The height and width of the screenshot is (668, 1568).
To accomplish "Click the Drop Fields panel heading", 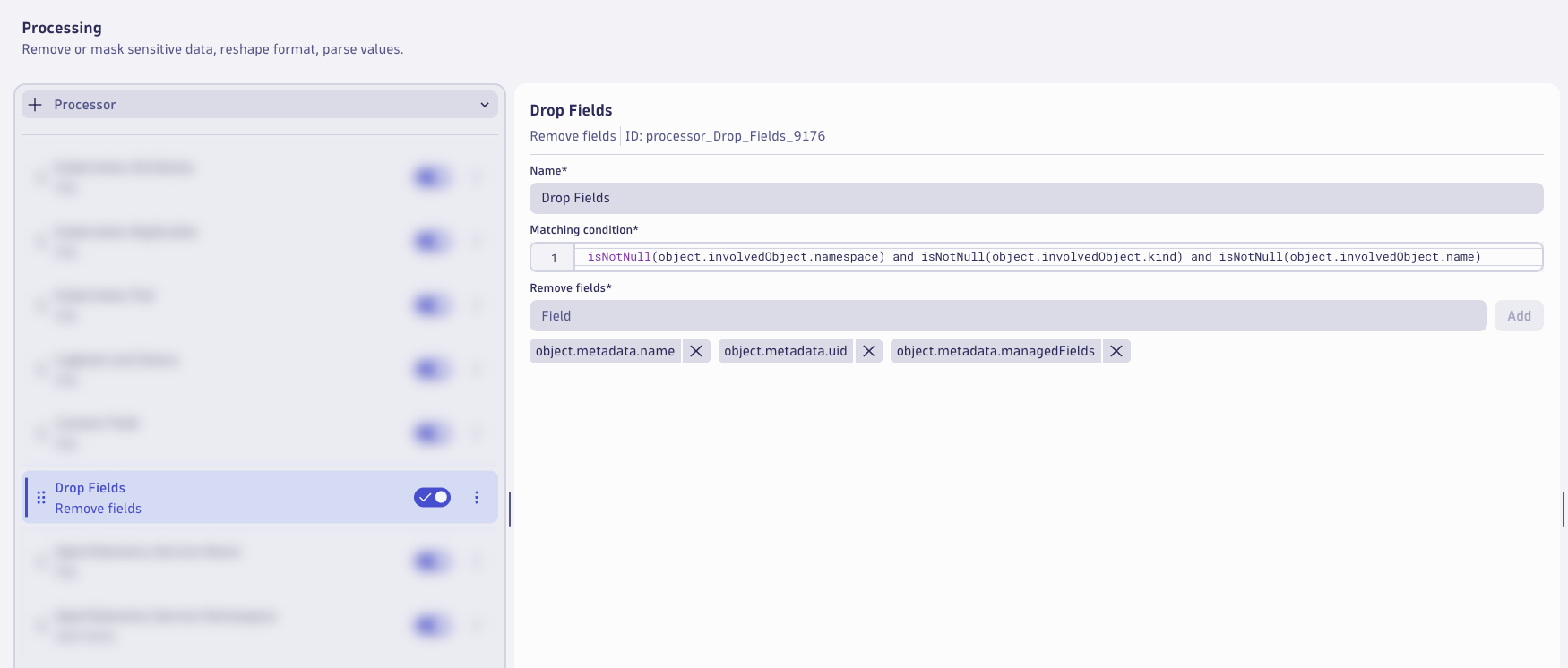I will (571, 110).
